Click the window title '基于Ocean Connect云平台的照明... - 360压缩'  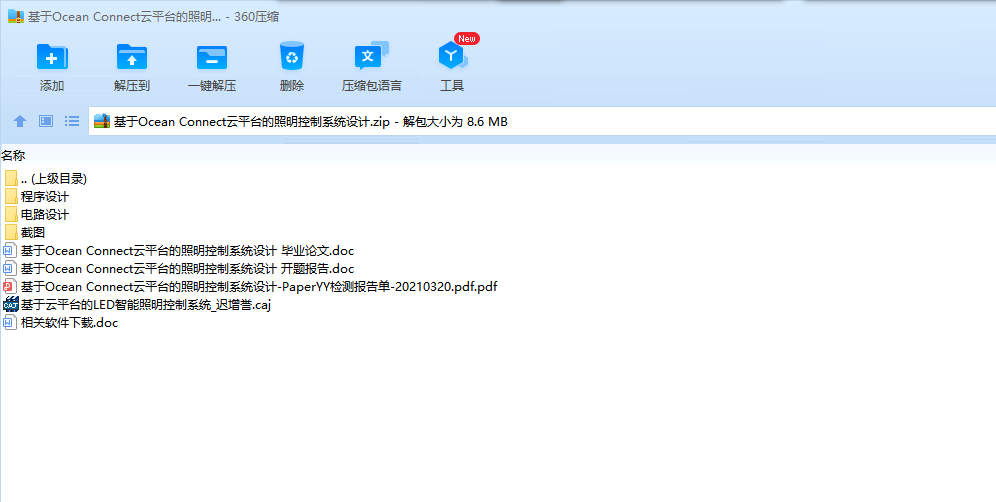pos(153,17)
